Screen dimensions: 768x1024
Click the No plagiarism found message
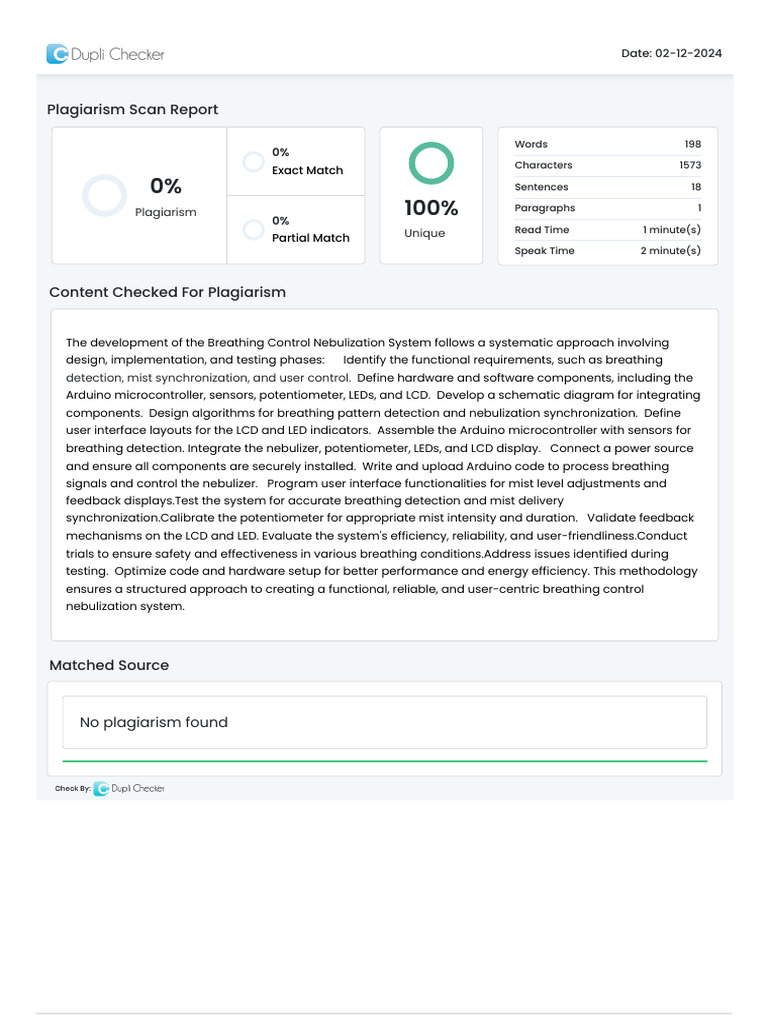154,722
